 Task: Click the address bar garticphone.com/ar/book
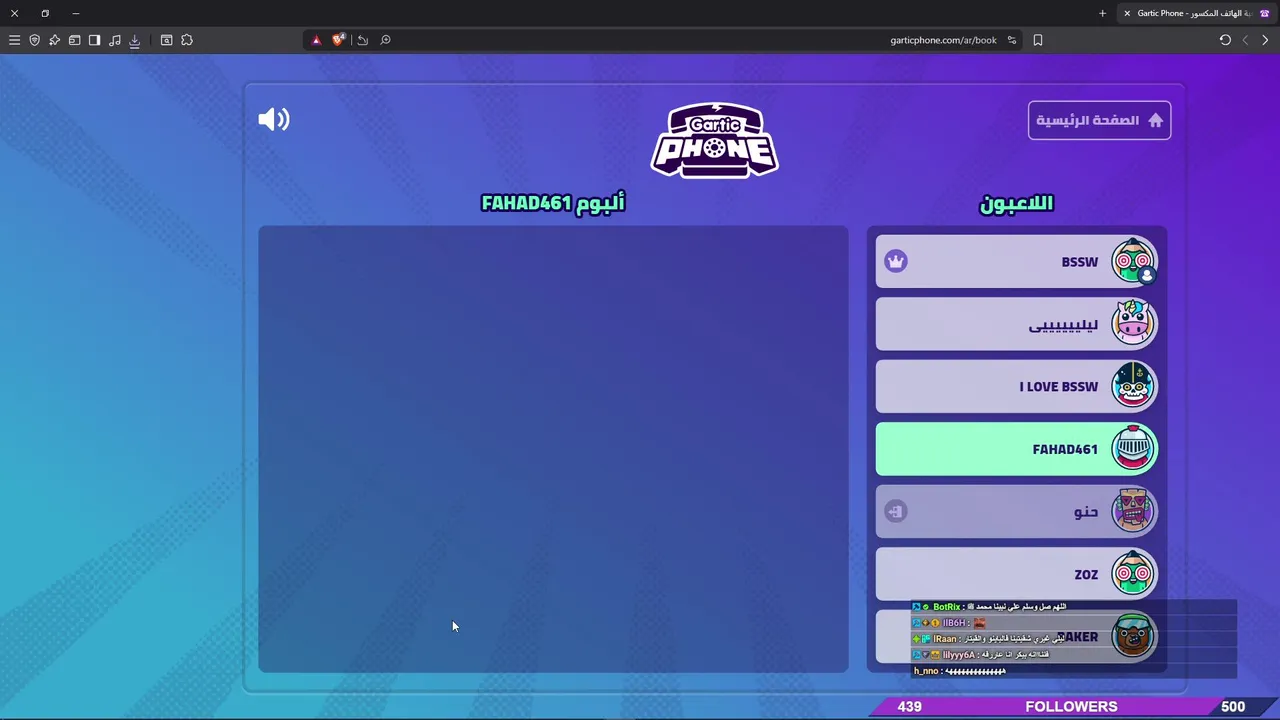pyautogui.click(x=943, y=40)
